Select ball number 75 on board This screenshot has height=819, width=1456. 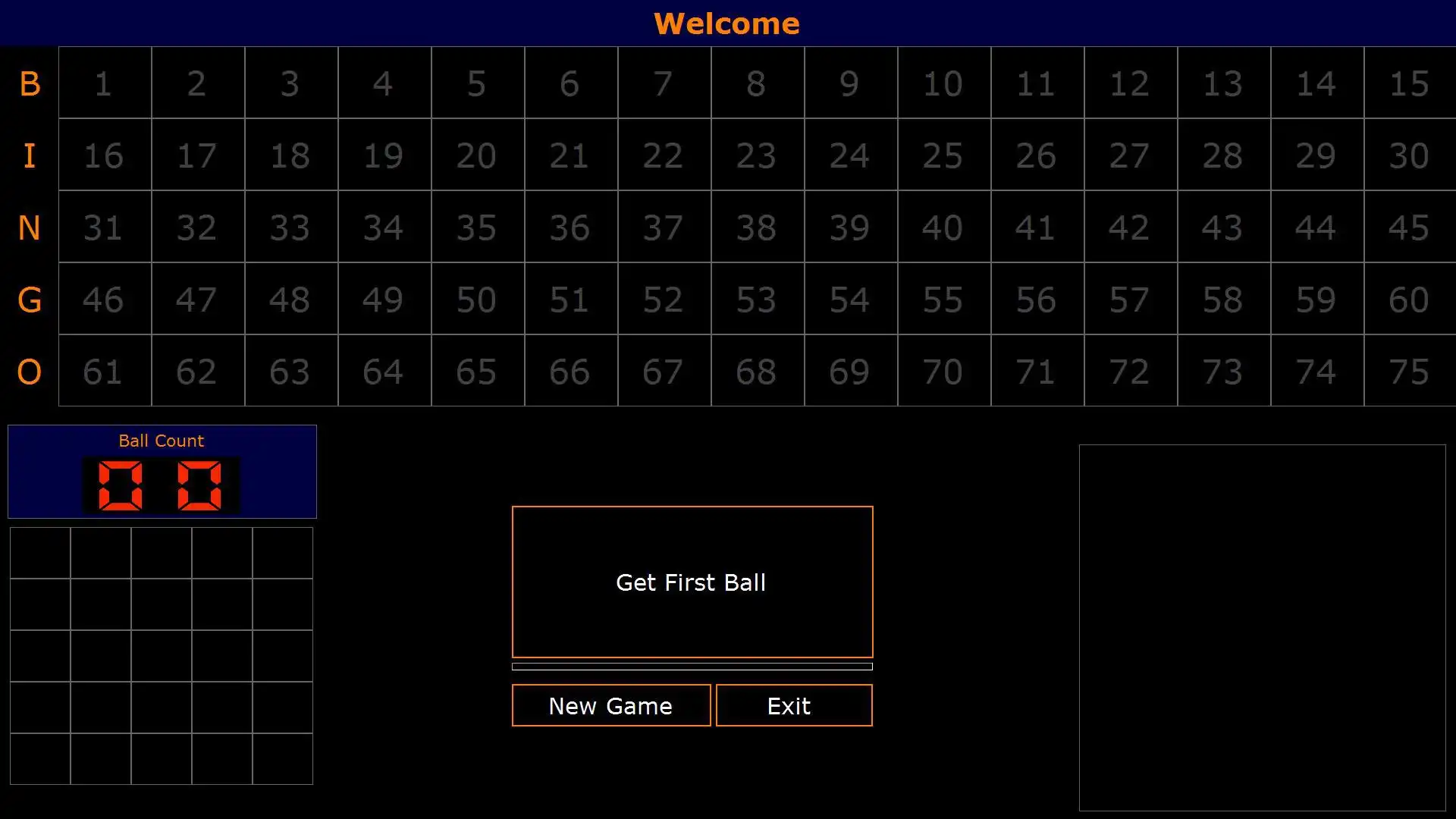(1410, 370)
